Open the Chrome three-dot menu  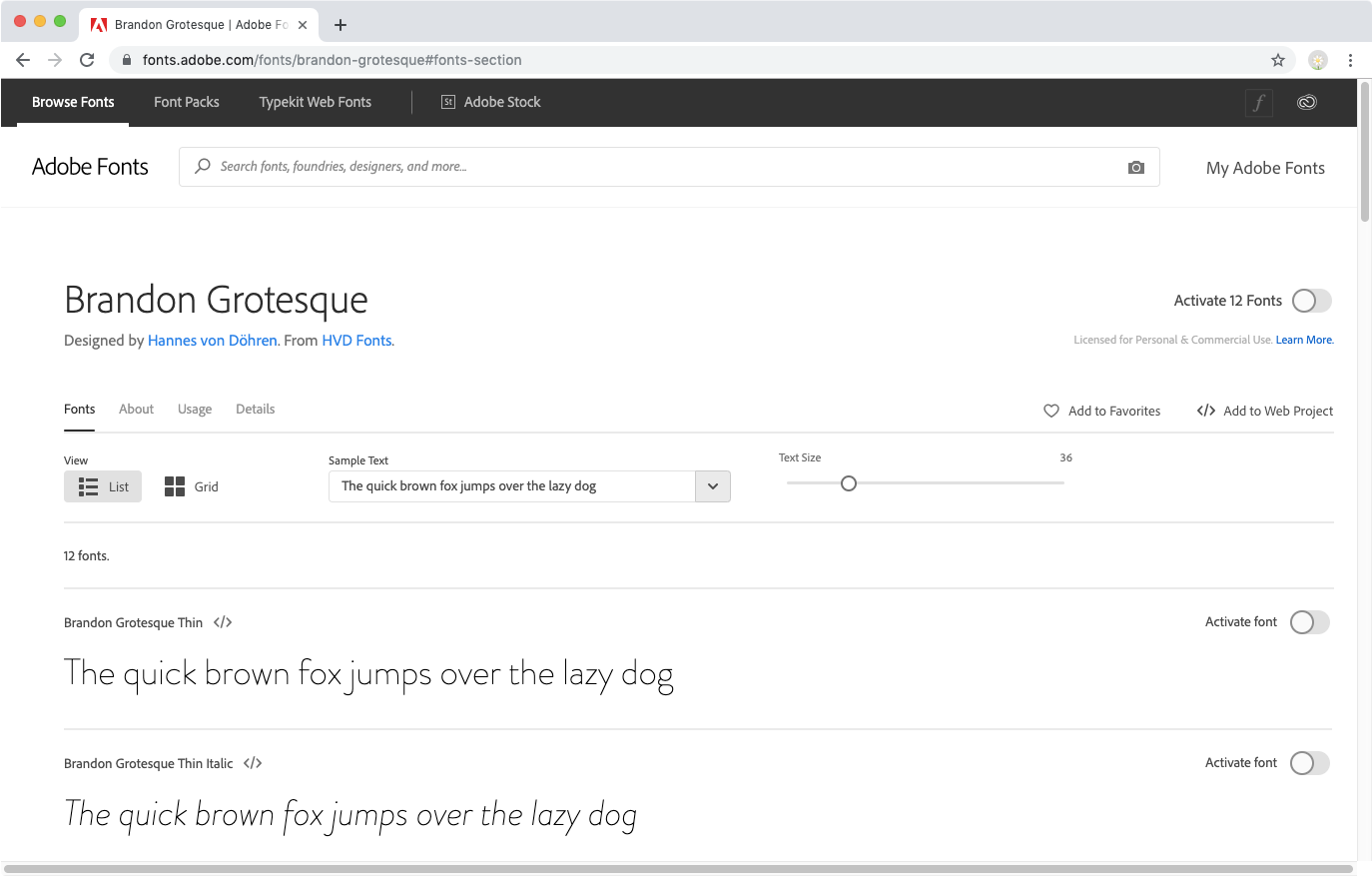click(x=1350, y=60)
